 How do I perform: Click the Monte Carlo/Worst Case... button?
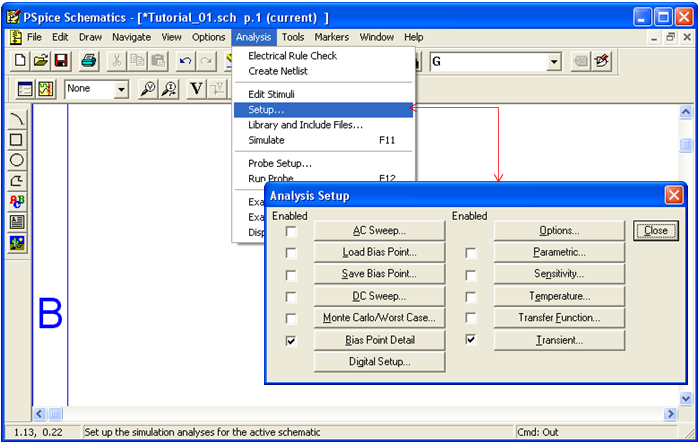pos(379,318)
